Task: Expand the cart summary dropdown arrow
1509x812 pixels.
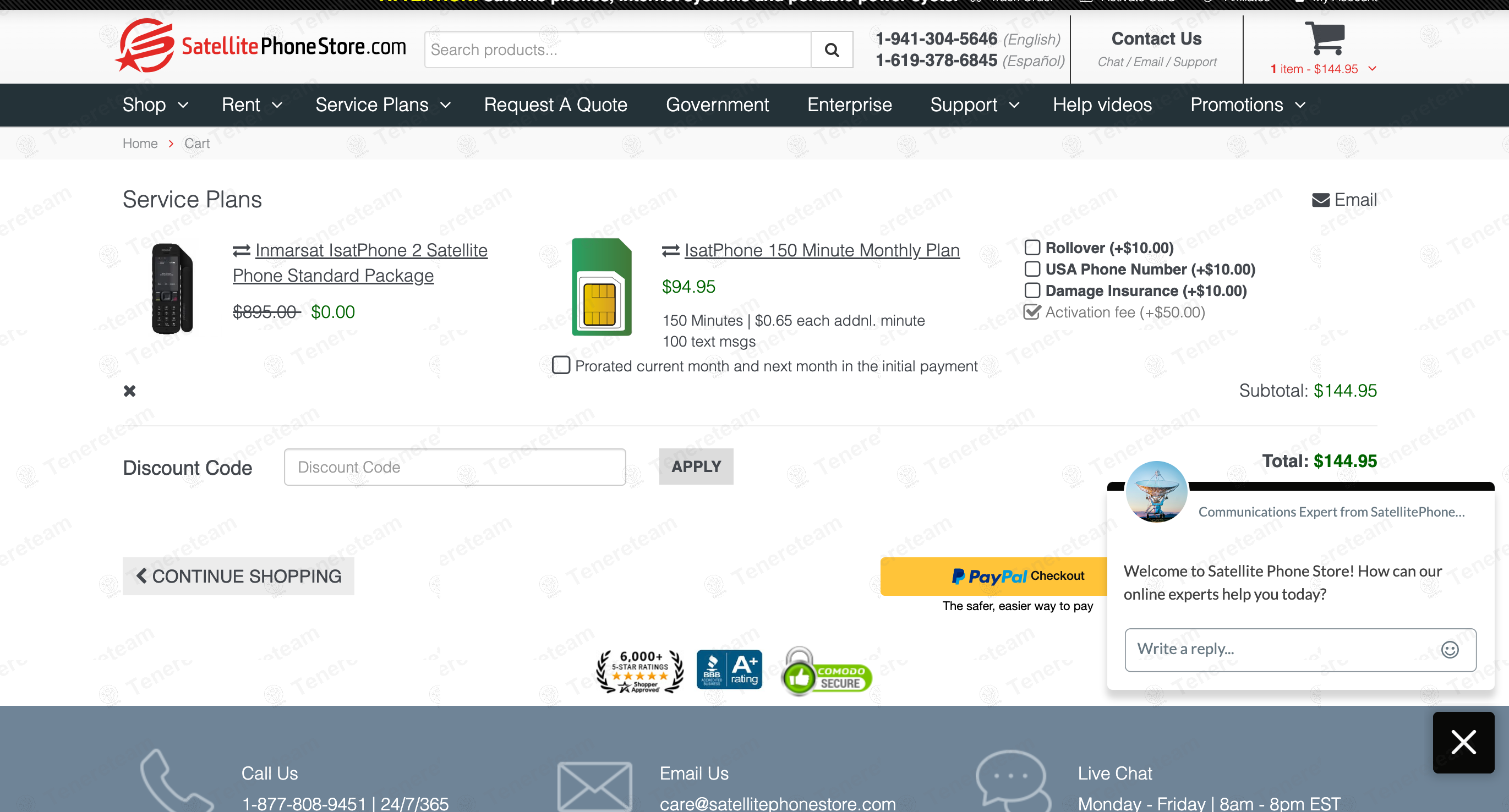Action: (1371, 69)
